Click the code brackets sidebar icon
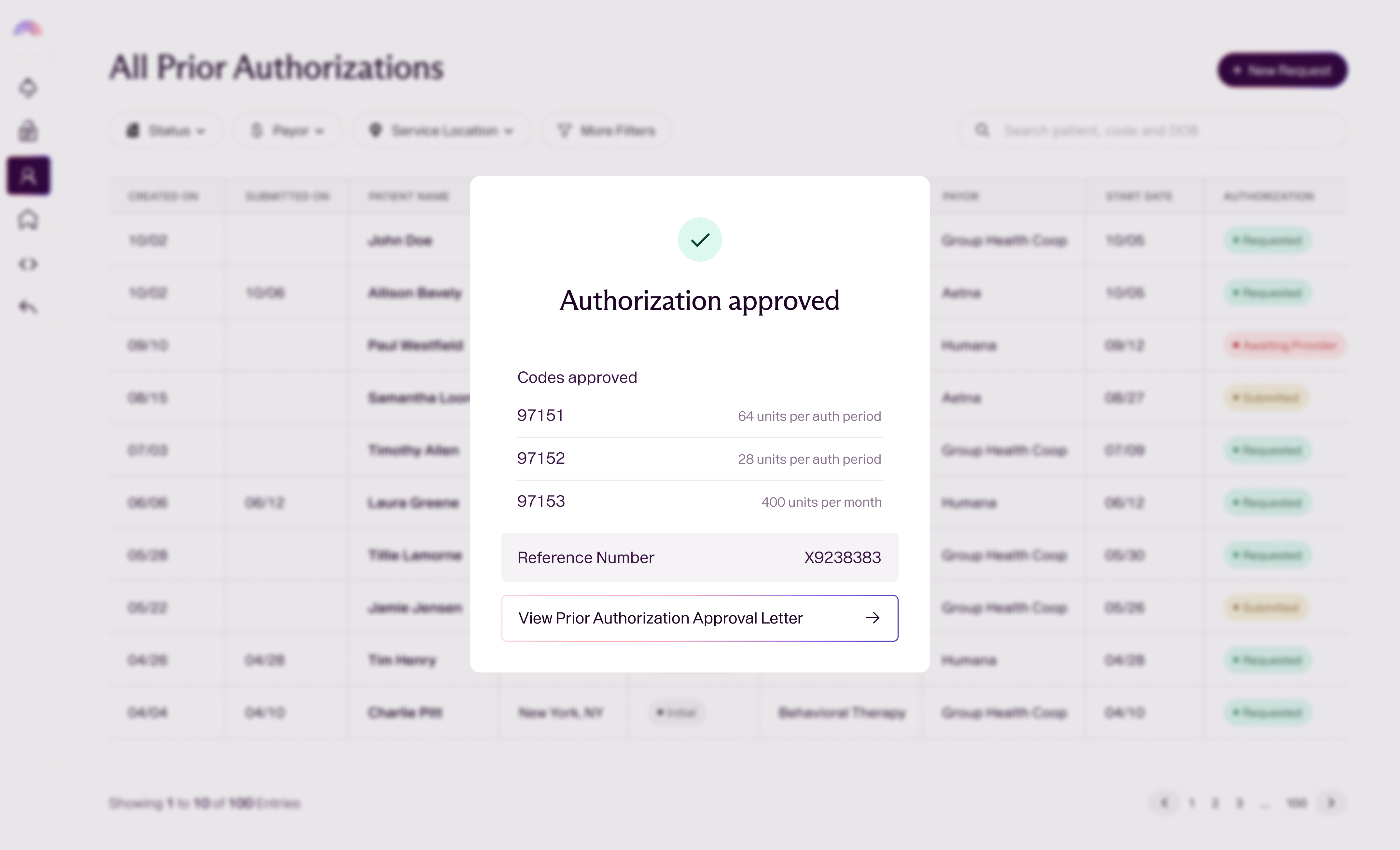Screen dimensions: 1400x850 (x=28, y=264)
